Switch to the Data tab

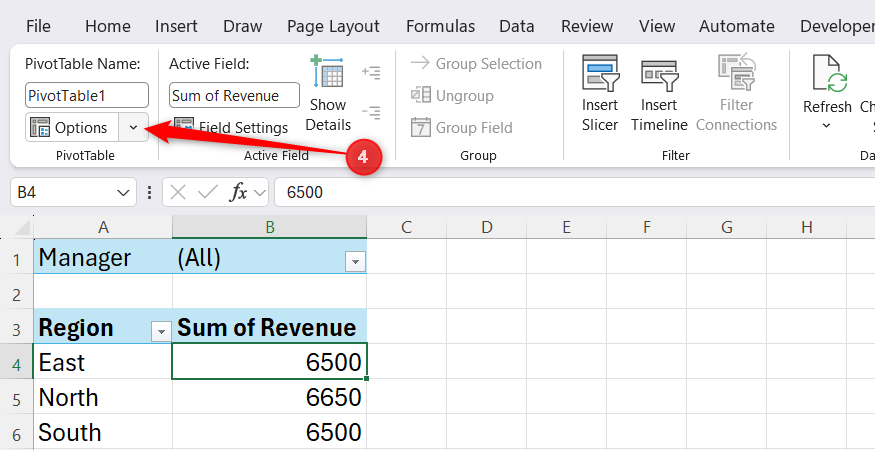click(x=516, y=26)
